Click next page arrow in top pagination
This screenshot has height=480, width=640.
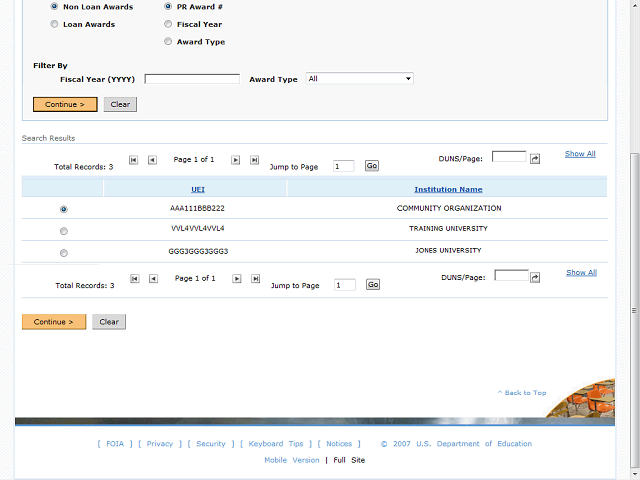coord(236,160)
